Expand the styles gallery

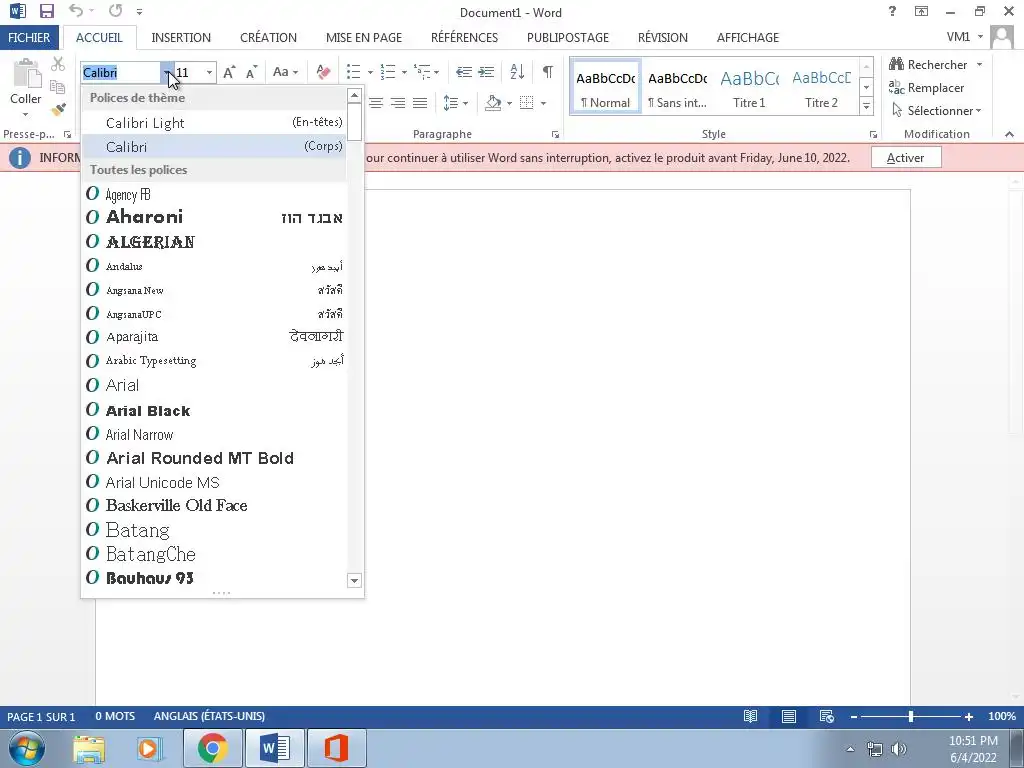coord(867,106)
